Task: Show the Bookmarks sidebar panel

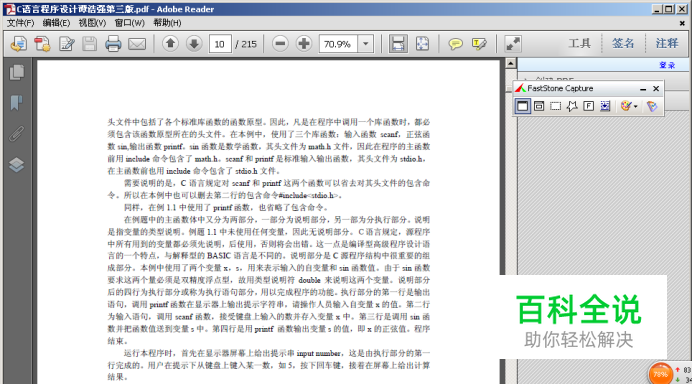Action: tap(17, 103)
